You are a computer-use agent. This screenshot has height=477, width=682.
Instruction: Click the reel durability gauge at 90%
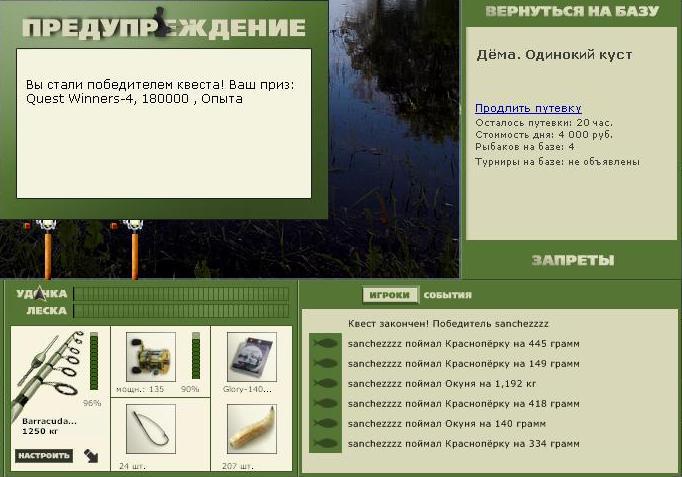point(196,356)
